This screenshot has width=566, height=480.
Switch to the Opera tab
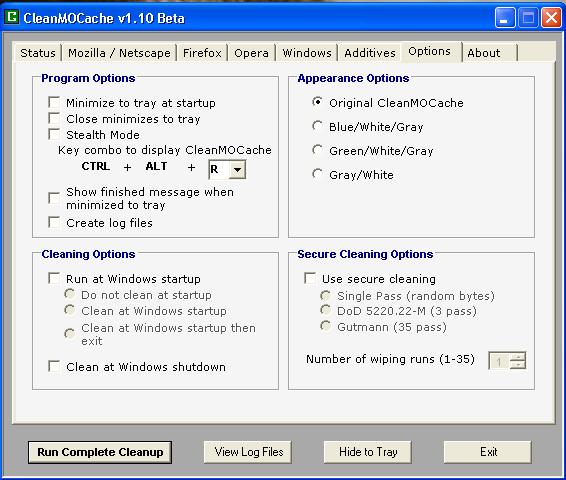tap(251, 53)
